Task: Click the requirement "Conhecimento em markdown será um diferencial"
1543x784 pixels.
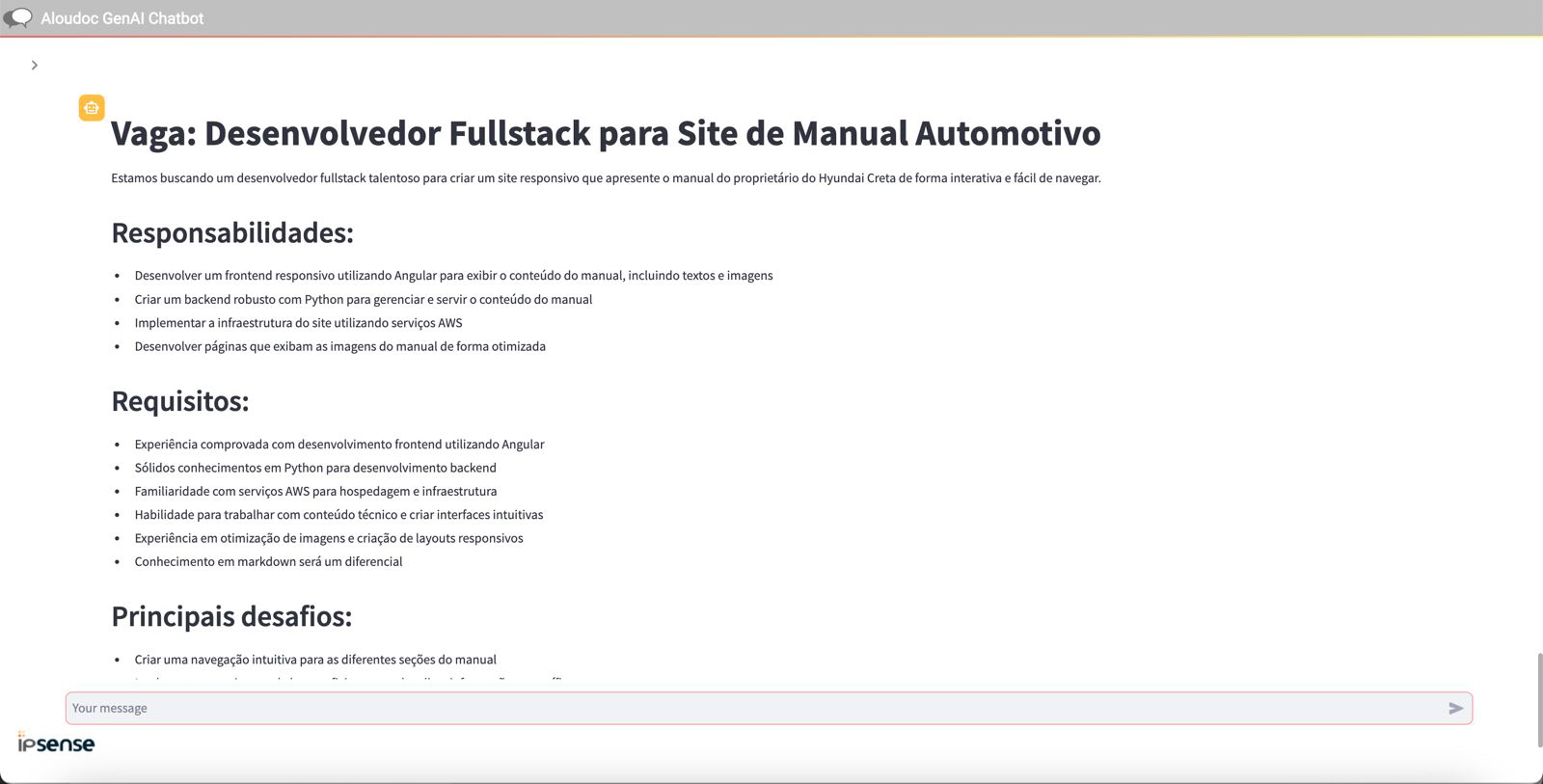Action: click(x=268, y=561)
